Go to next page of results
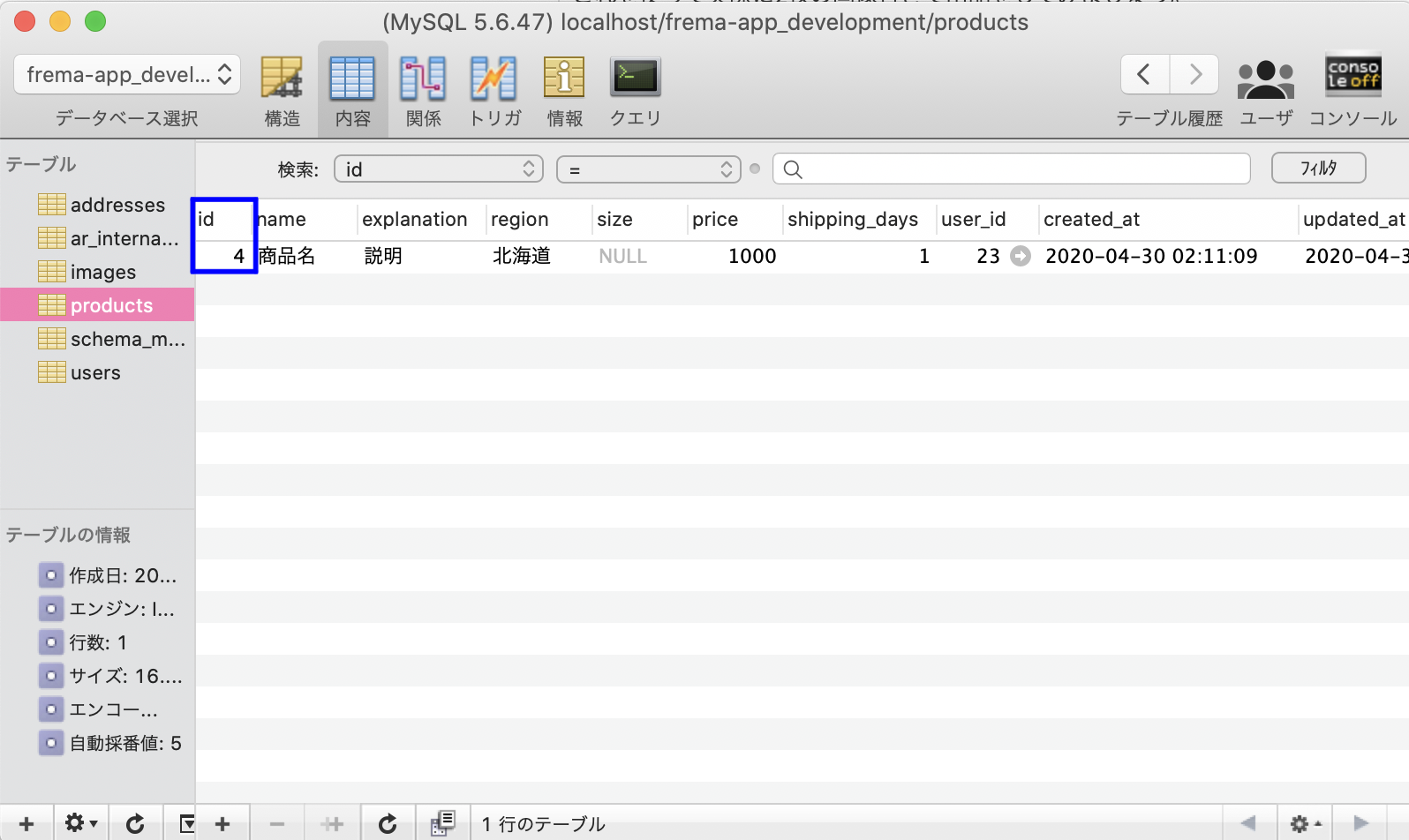Image resolution: width=1409 pixels, height=840 pixels. point(1360,823)
